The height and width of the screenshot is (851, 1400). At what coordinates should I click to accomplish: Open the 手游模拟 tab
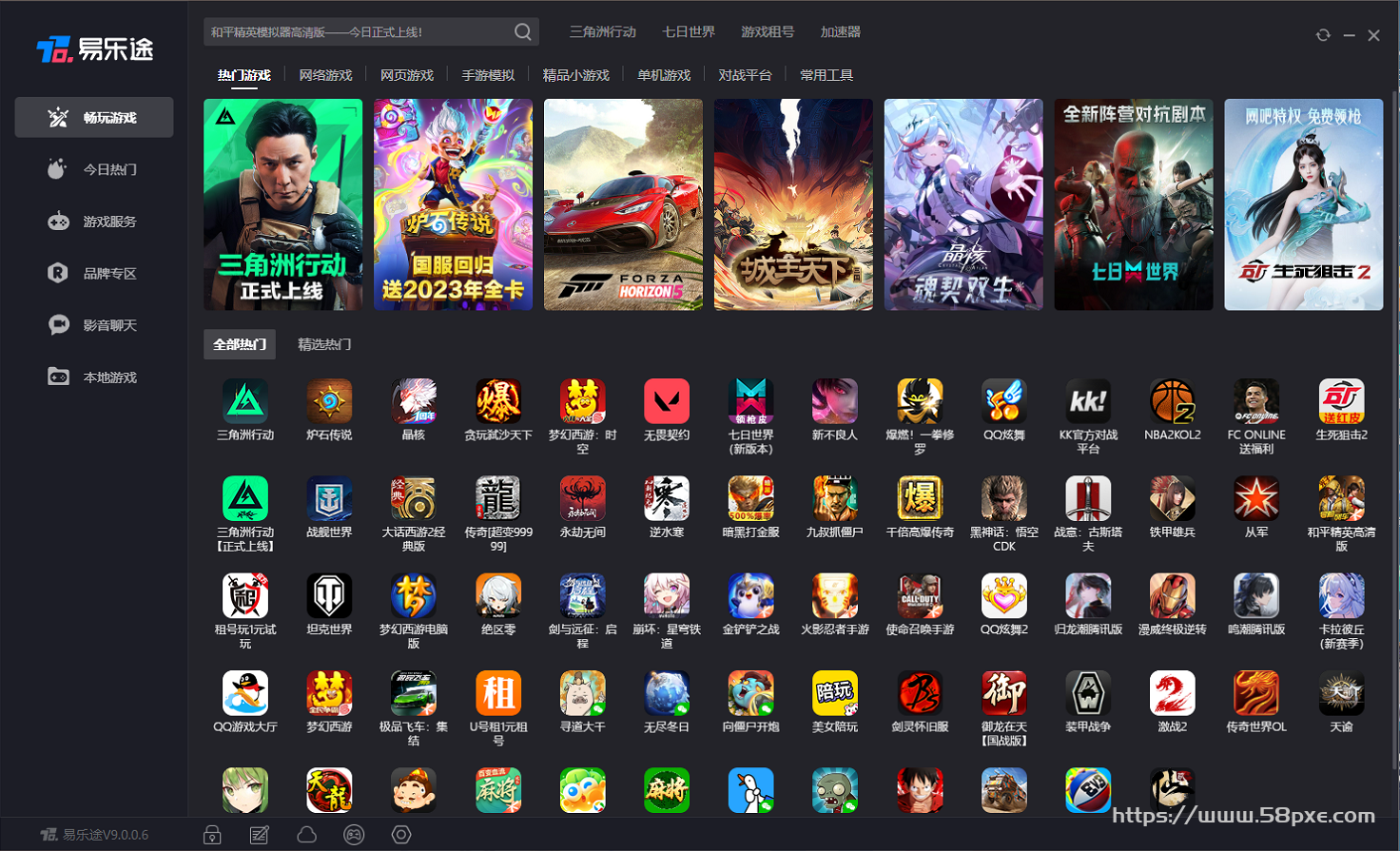point(488,75)
